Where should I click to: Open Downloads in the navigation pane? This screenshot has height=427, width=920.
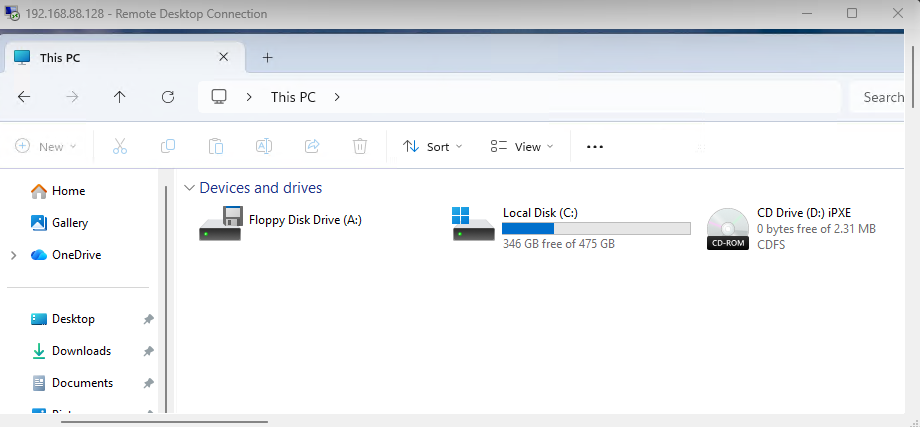[x=80, y=351]
